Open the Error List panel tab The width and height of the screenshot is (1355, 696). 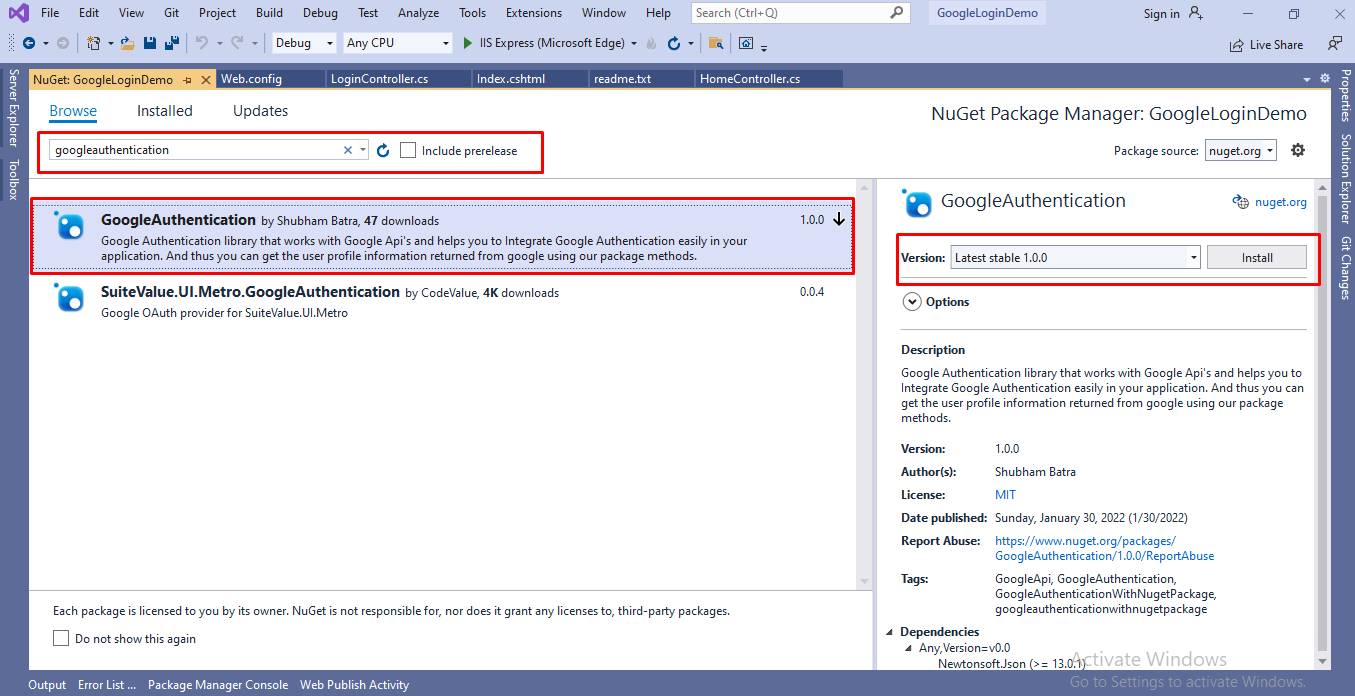click(x=107, y=685)
